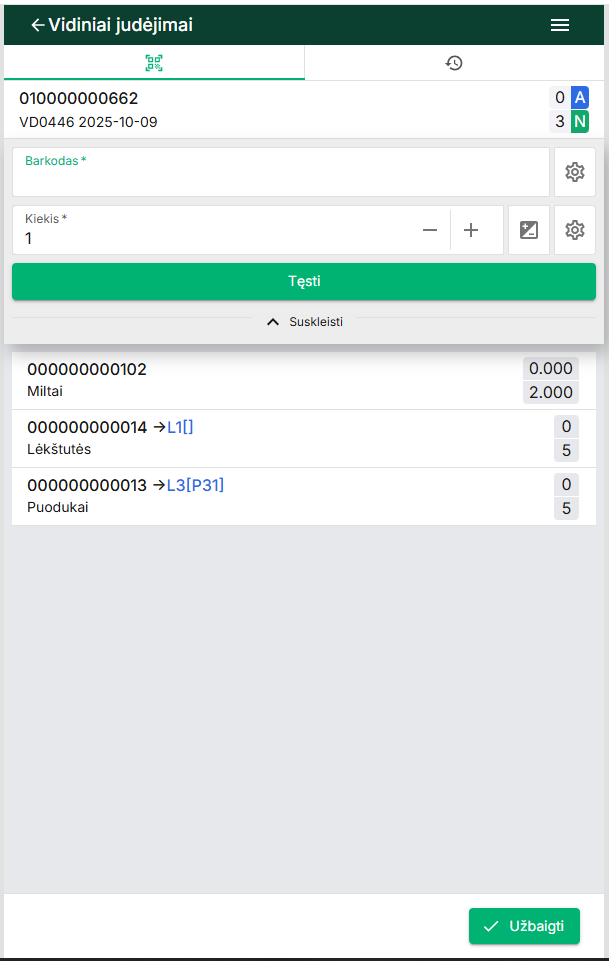Decrease quantity with minus button
This screenshot has height=961, width=609.
tap(430, 230)
